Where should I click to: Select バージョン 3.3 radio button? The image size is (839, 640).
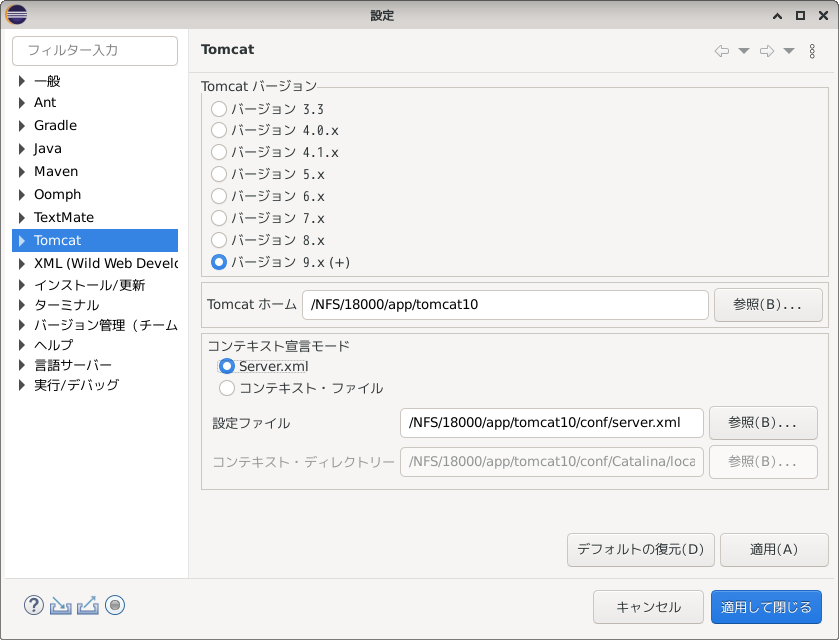[x=219, y=109]
